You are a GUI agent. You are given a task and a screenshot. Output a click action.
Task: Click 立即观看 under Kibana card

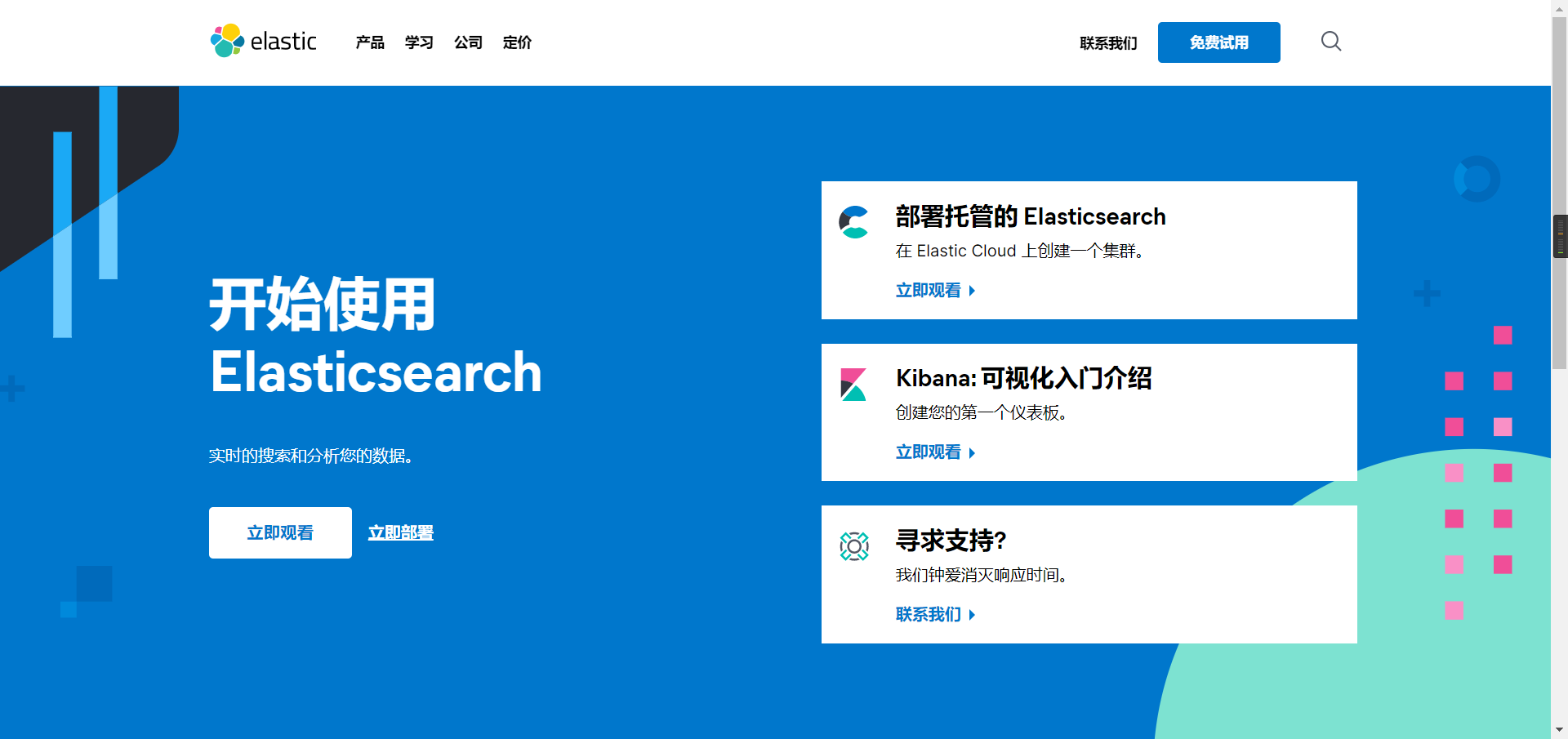tap(935, 452)
